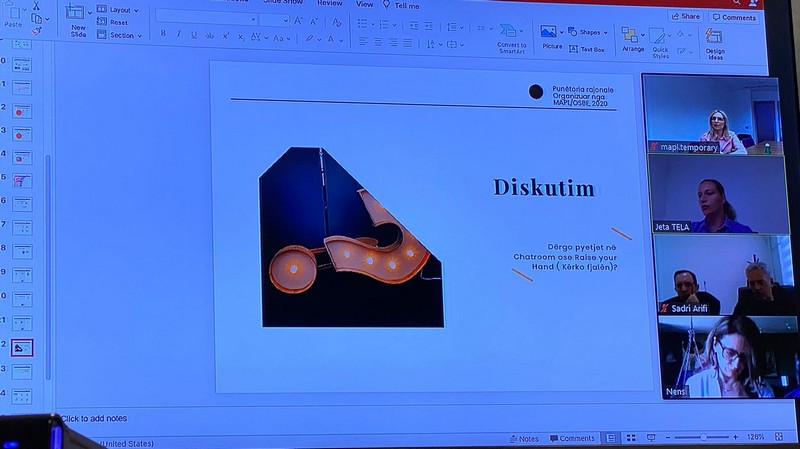Click Convert to SmartArt
This screenshot has height=449, width=800.
pyautogui.click(x=511, y=39)
